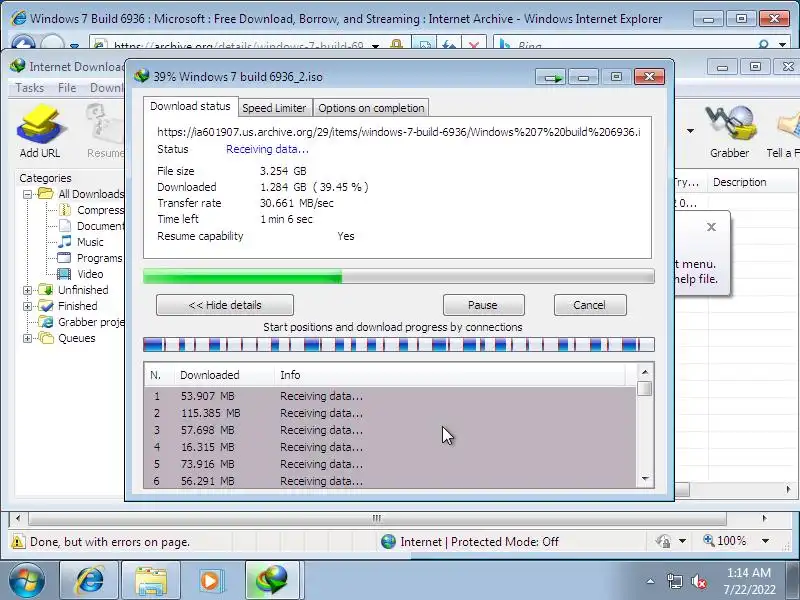800x600 pixels.
Task: Click the network tray icon
Action: click(x=674, y=581)
